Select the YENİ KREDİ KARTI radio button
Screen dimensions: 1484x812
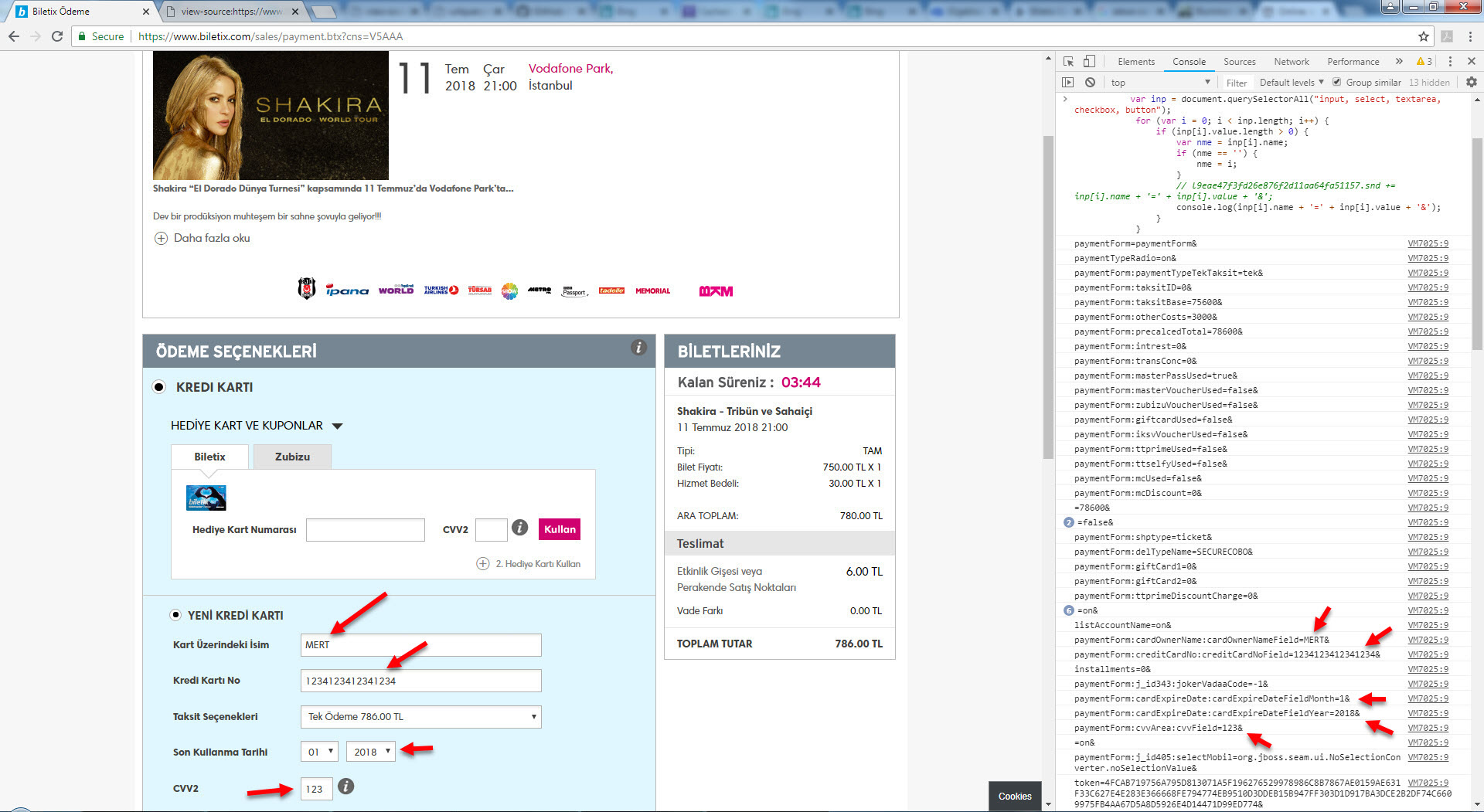point(175,615)
